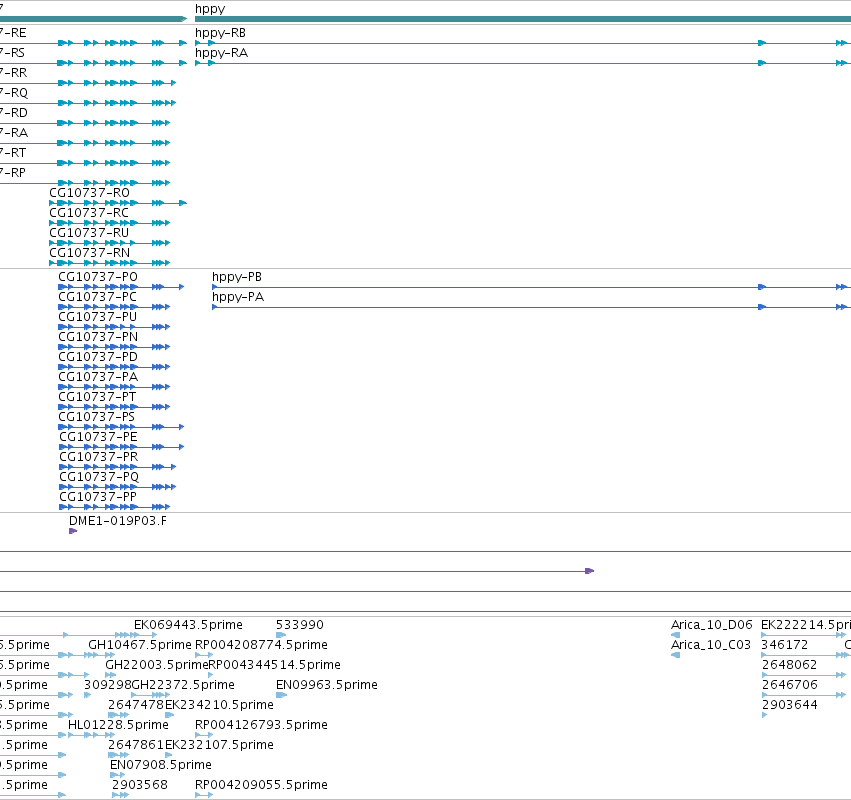The height and width of the screenshot is (800, 851).
Task: Open the EK069443.5prime EST label
Action: (x=188, y=625)
